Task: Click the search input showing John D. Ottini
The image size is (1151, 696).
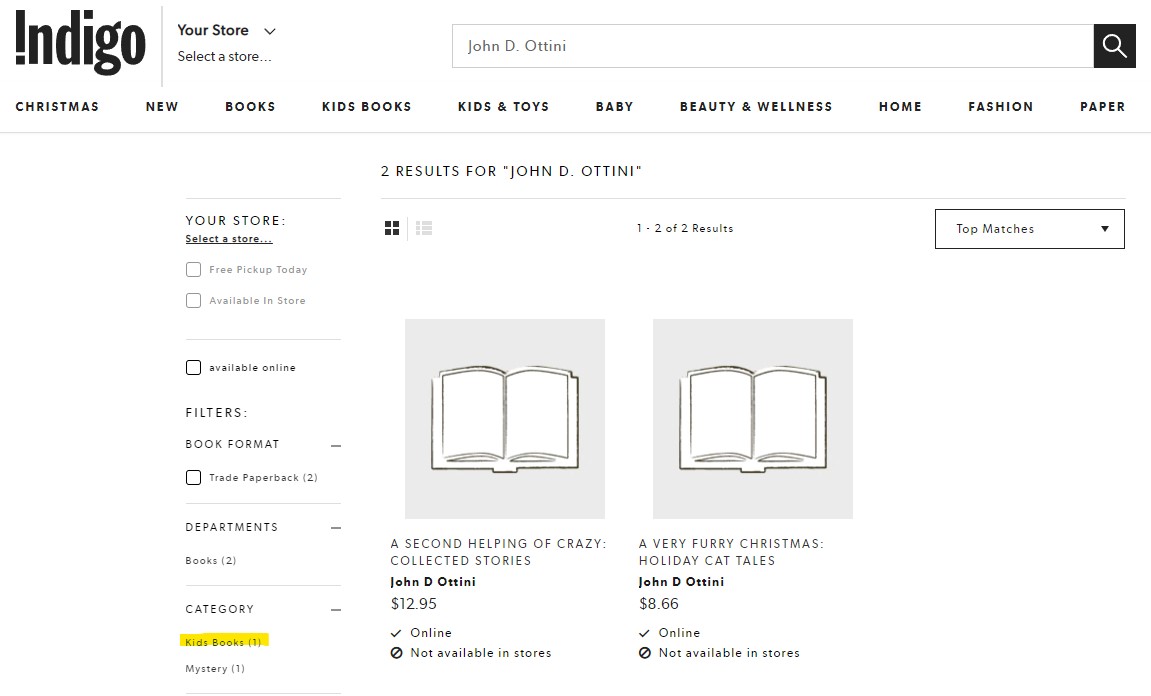Action: 770,46
